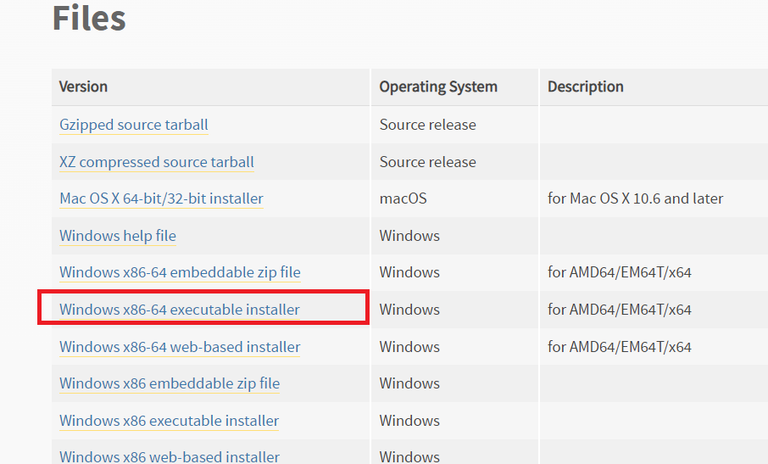Select the Description column header
768x464 pixels.
585,87
